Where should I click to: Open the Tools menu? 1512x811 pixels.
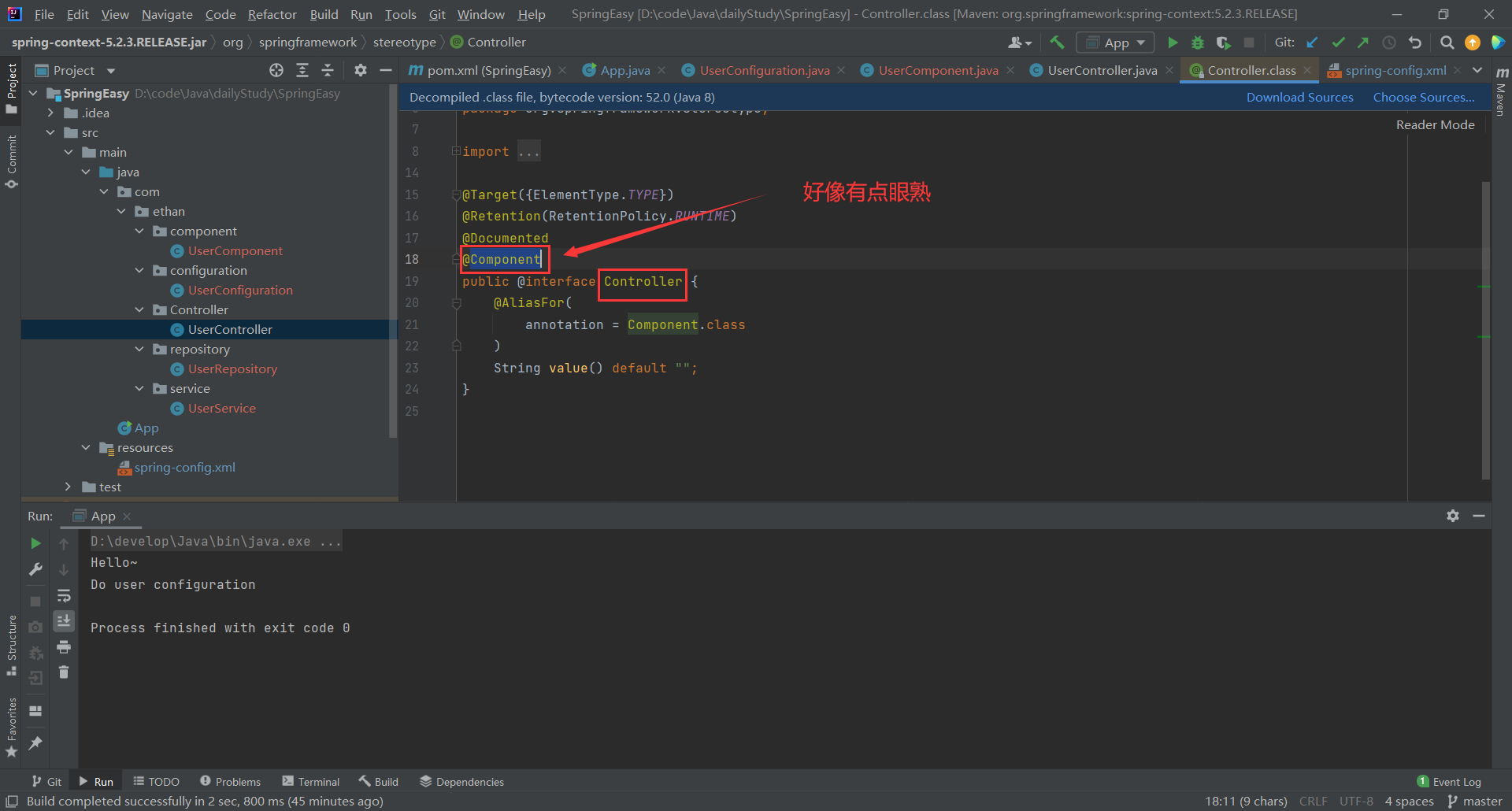click(400, 14)
